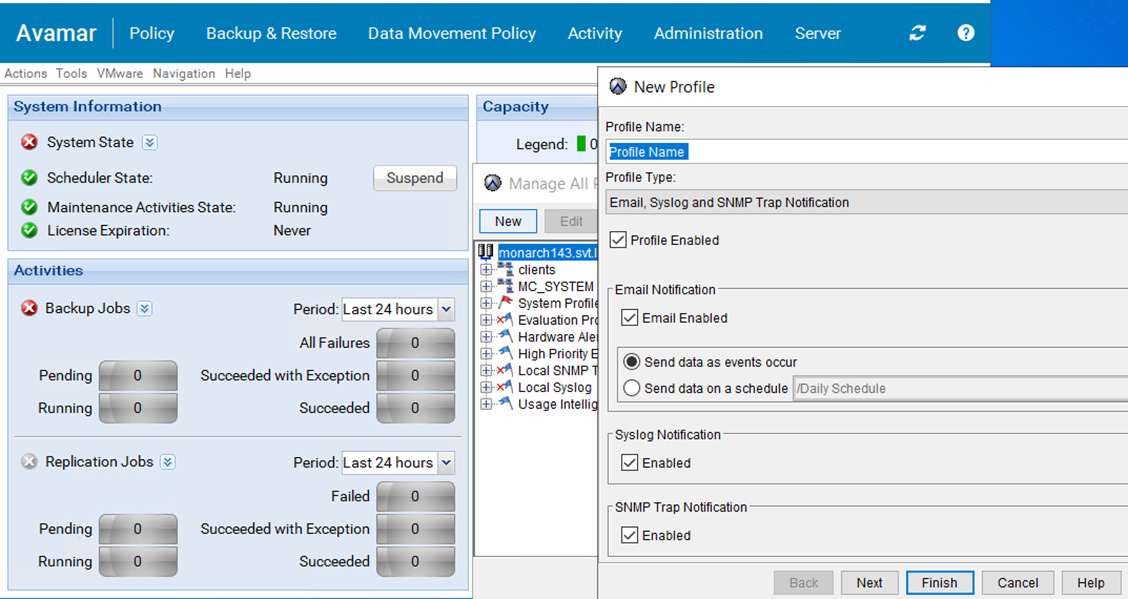Image resolution: width=1128 pixels, height=599 pixels.
Task: Click the monarch143 server icon in tree
Action: 487,252
